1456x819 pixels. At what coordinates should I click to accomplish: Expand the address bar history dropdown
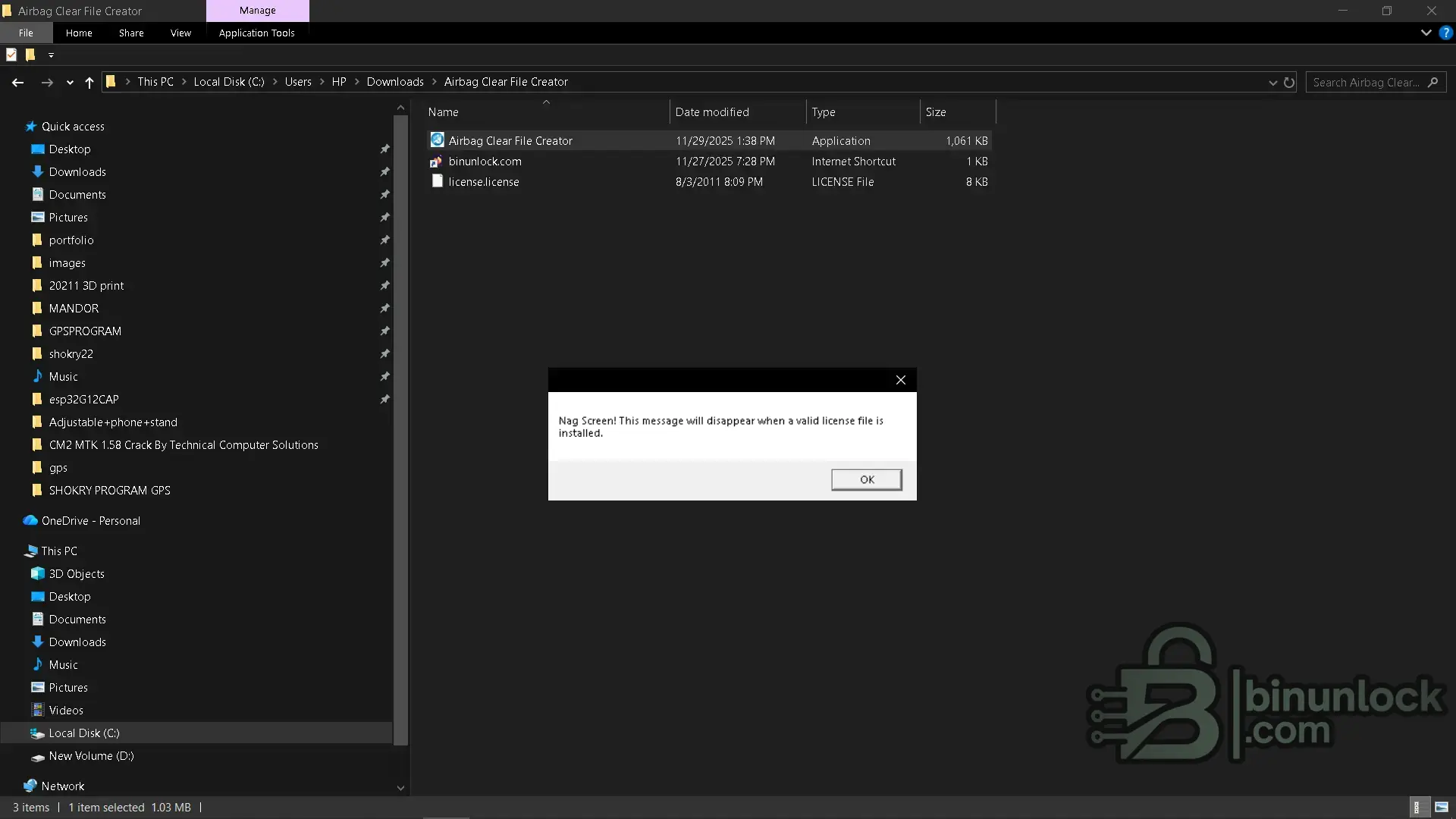click(x=1272, y=82)
